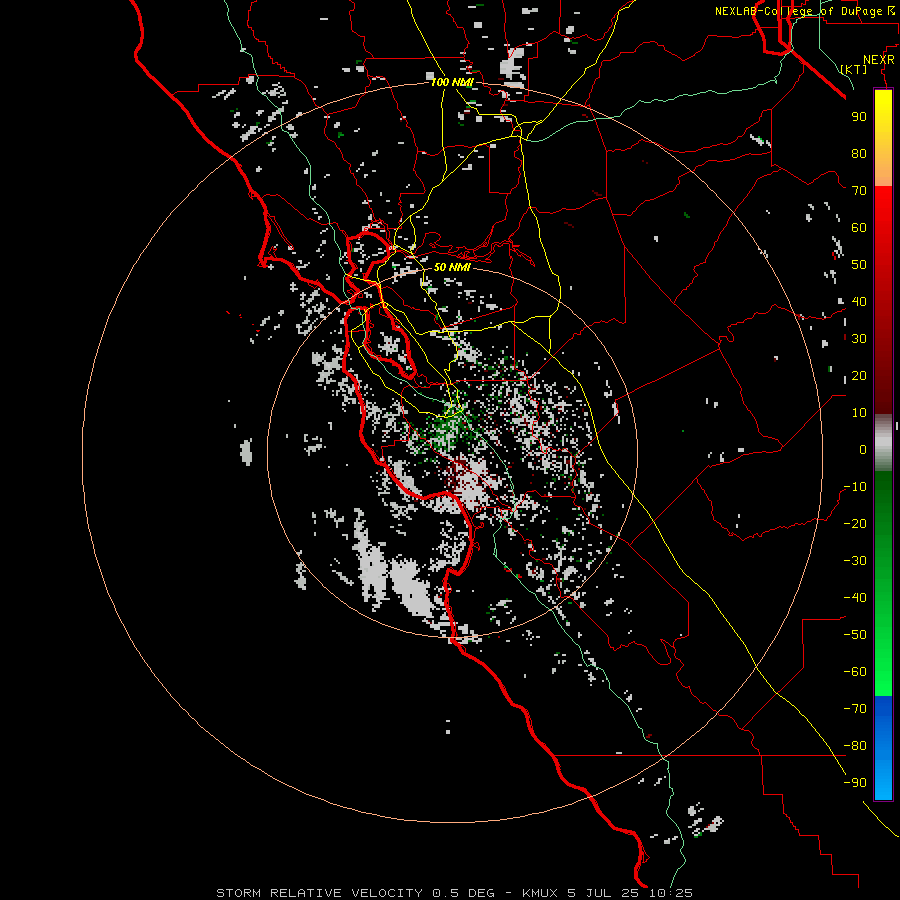Click the 40 value on the velocity scale
Viewport: 900px width, 900px height.
[x=859, y=301]
